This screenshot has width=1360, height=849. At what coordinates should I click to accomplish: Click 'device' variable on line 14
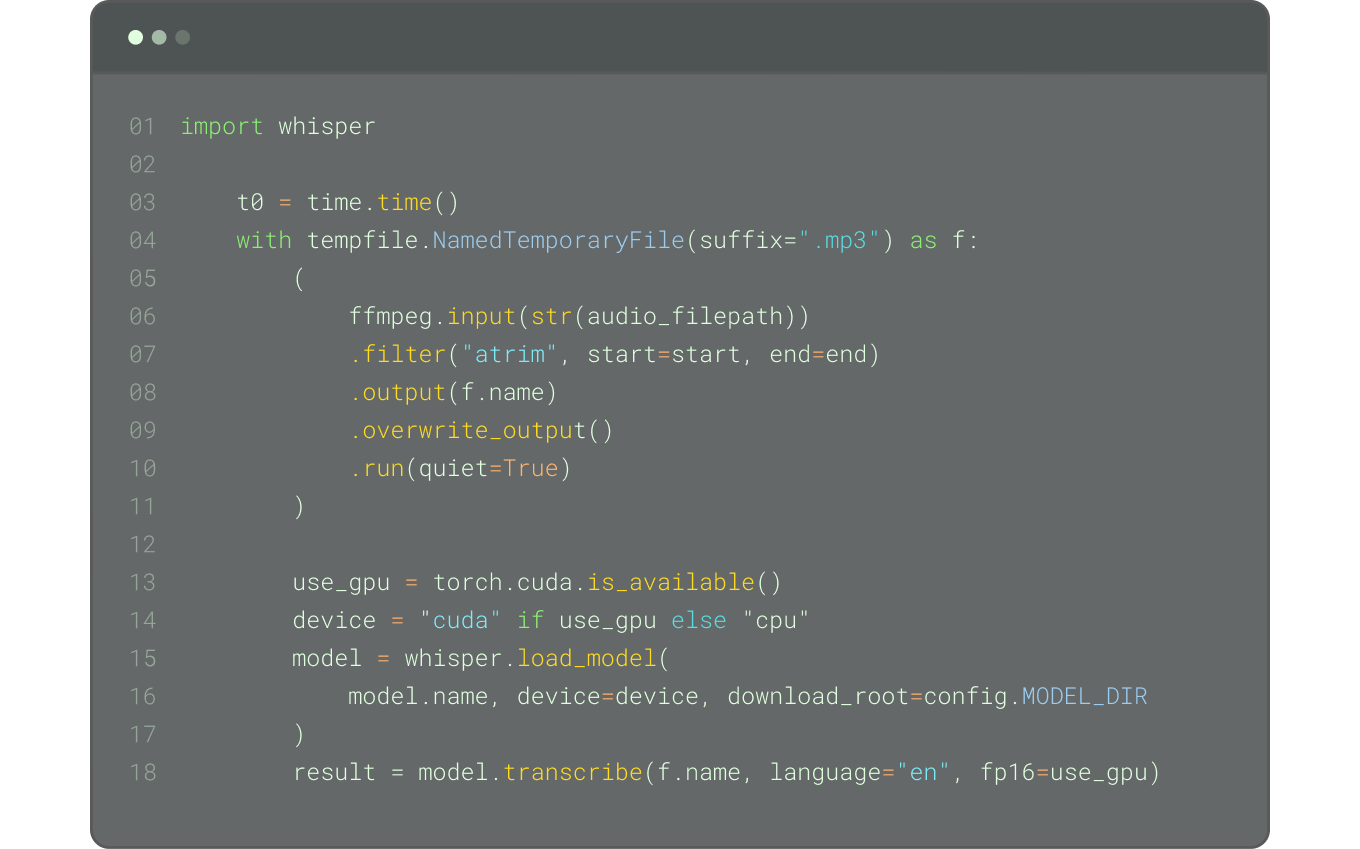(x=334, y=621)
